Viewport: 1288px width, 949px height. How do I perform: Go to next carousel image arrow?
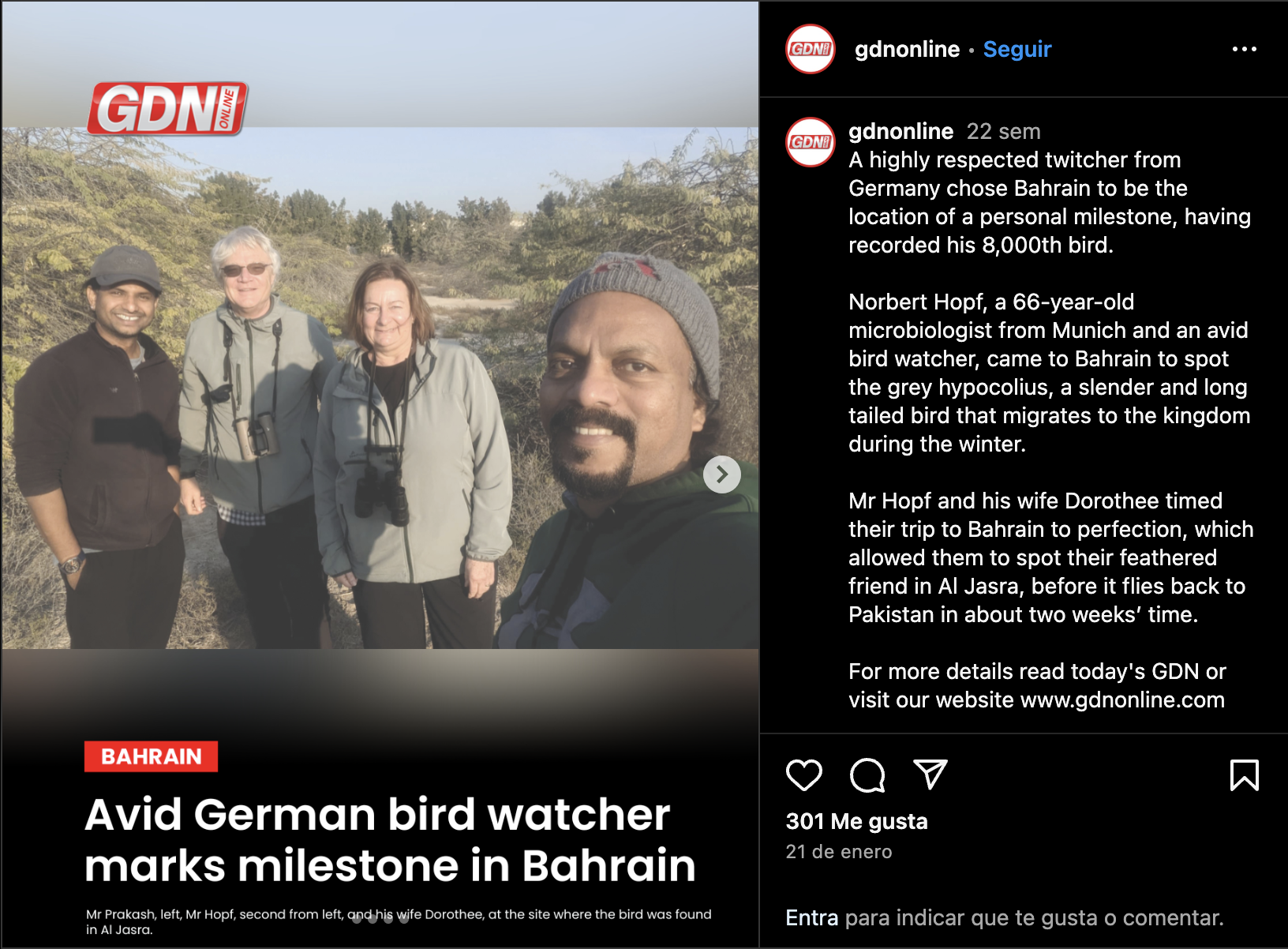[x=722, y=474]
